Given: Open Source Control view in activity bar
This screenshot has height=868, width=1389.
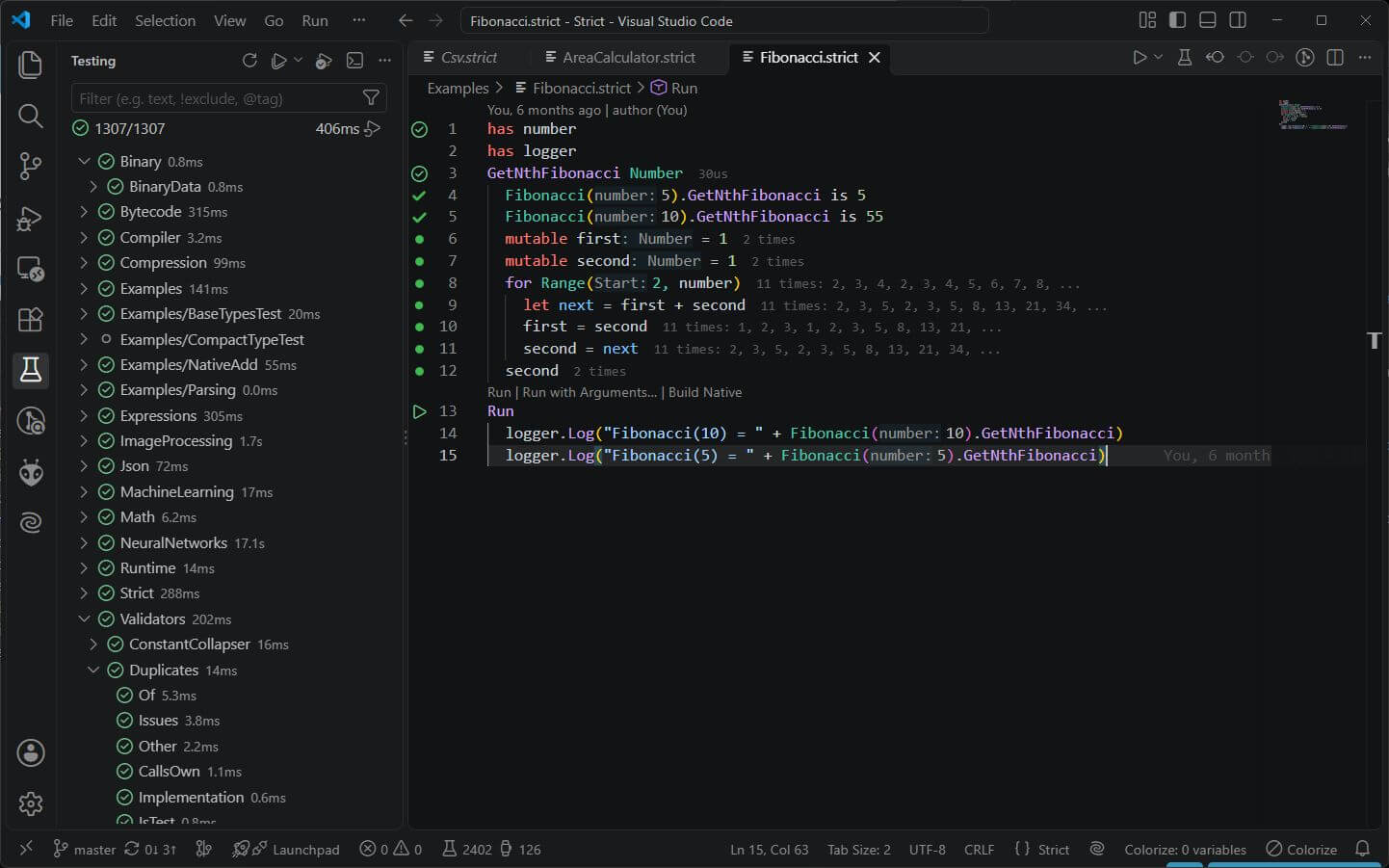Looking at the screenshot, I should (x=30, y=166).
